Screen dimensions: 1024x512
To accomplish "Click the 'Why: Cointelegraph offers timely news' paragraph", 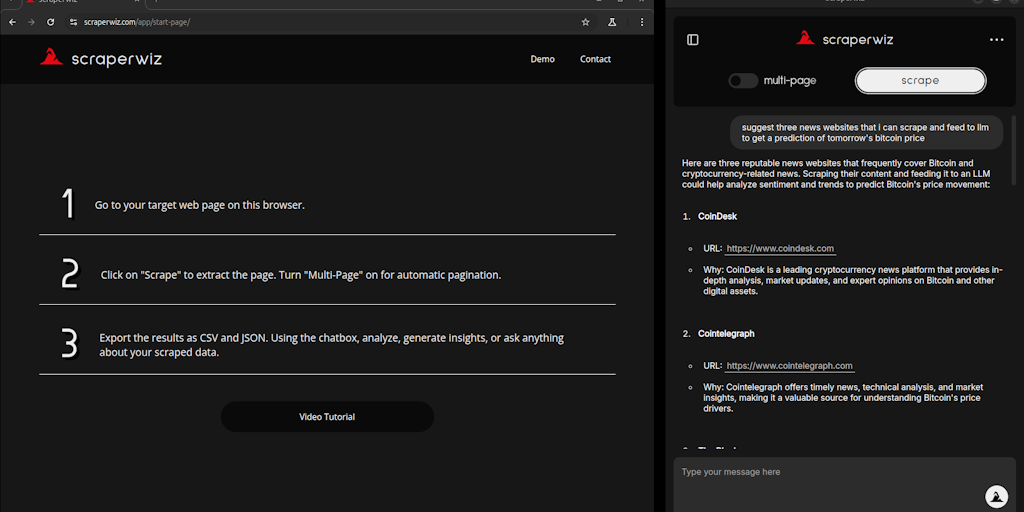I will 842,398.
